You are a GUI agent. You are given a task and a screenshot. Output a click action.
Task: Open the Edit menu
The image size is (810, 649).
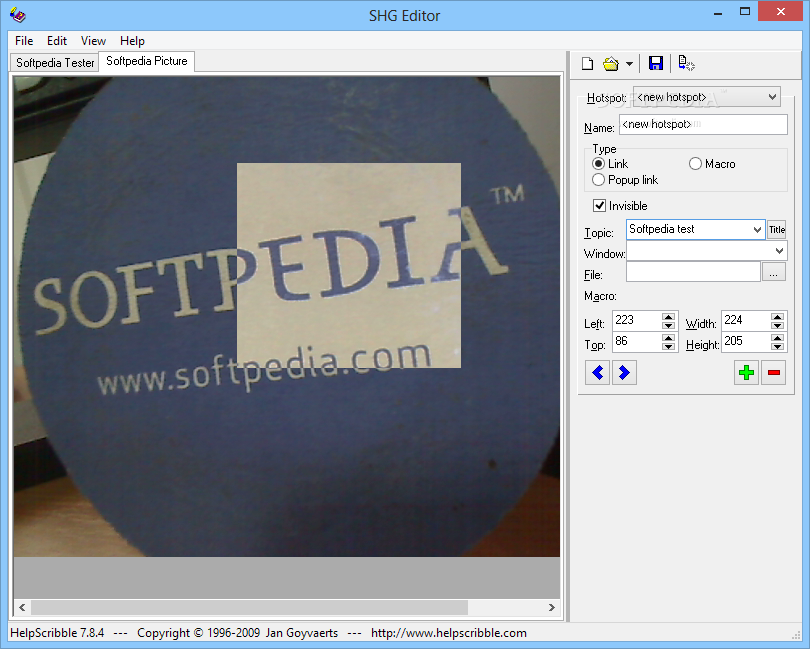[x=57, y=41]
